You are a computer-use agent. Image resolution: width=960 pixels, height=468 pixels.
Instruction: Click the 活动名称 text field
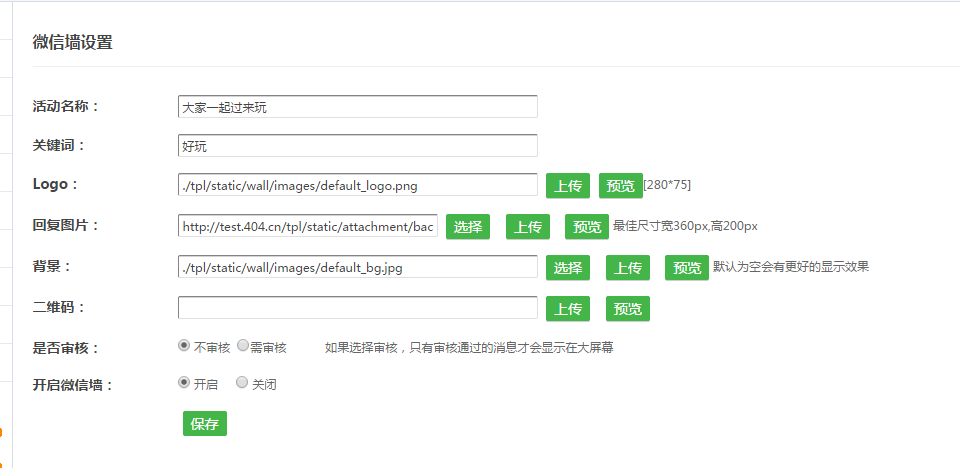tap(357, 107)
